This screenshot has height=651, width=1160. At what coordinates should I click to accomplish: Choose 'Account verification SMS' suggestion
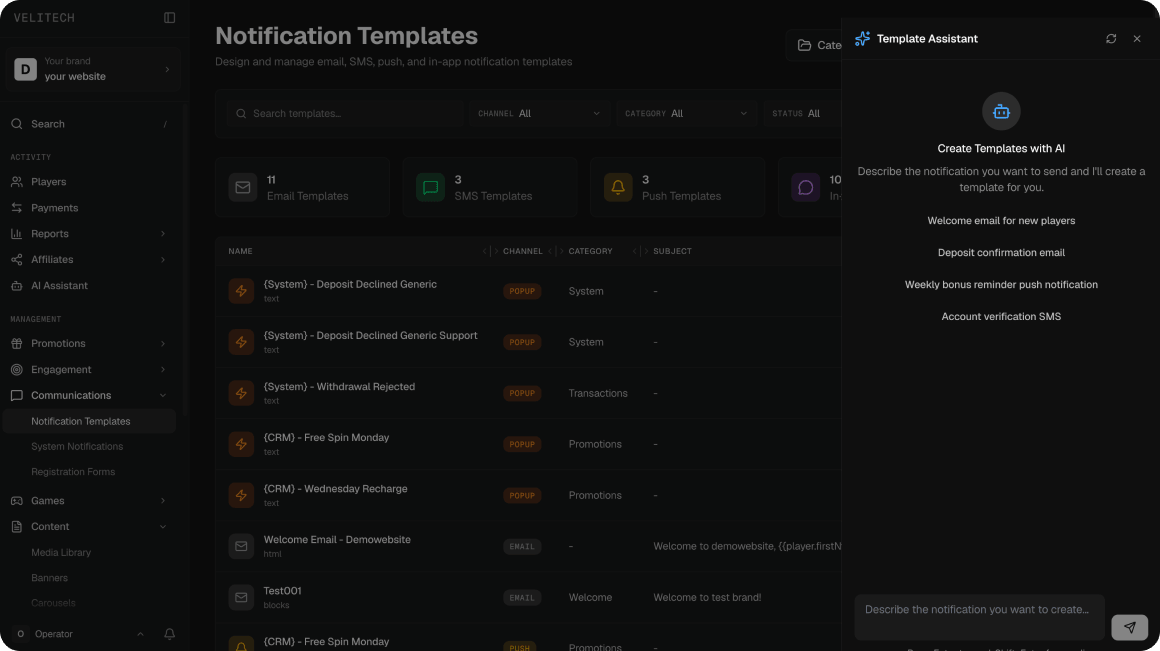(1001, 317)
